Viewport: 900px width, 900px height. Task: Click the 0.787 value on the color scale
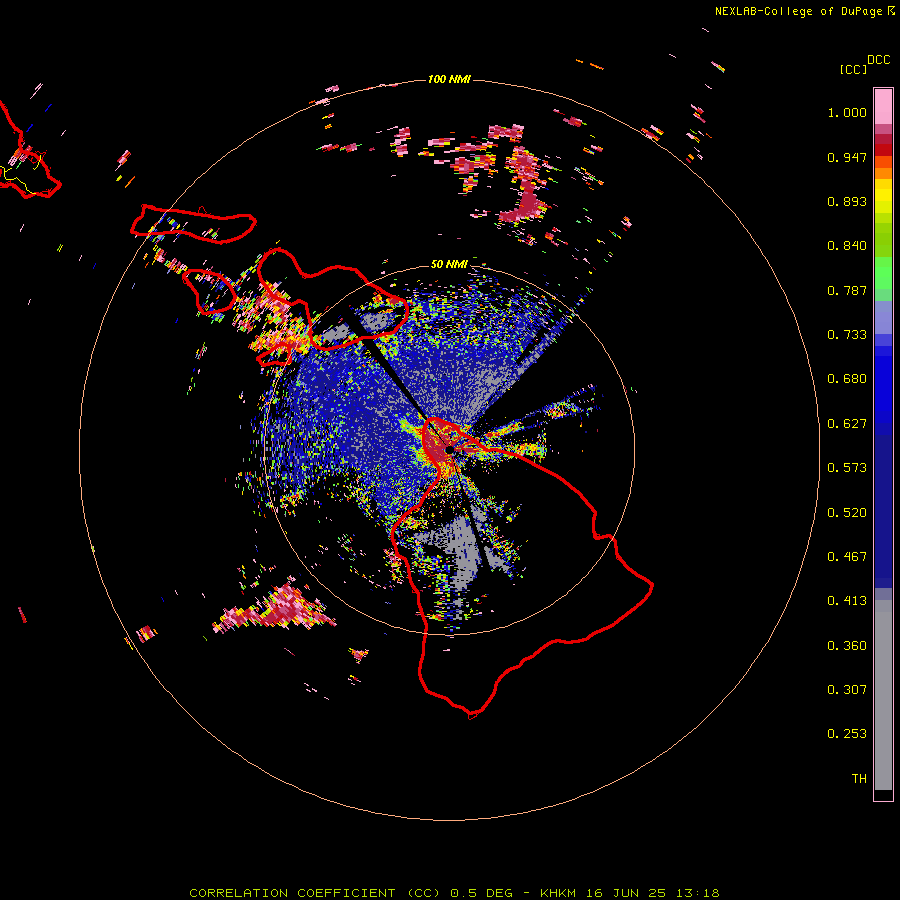tap(847, 290)
